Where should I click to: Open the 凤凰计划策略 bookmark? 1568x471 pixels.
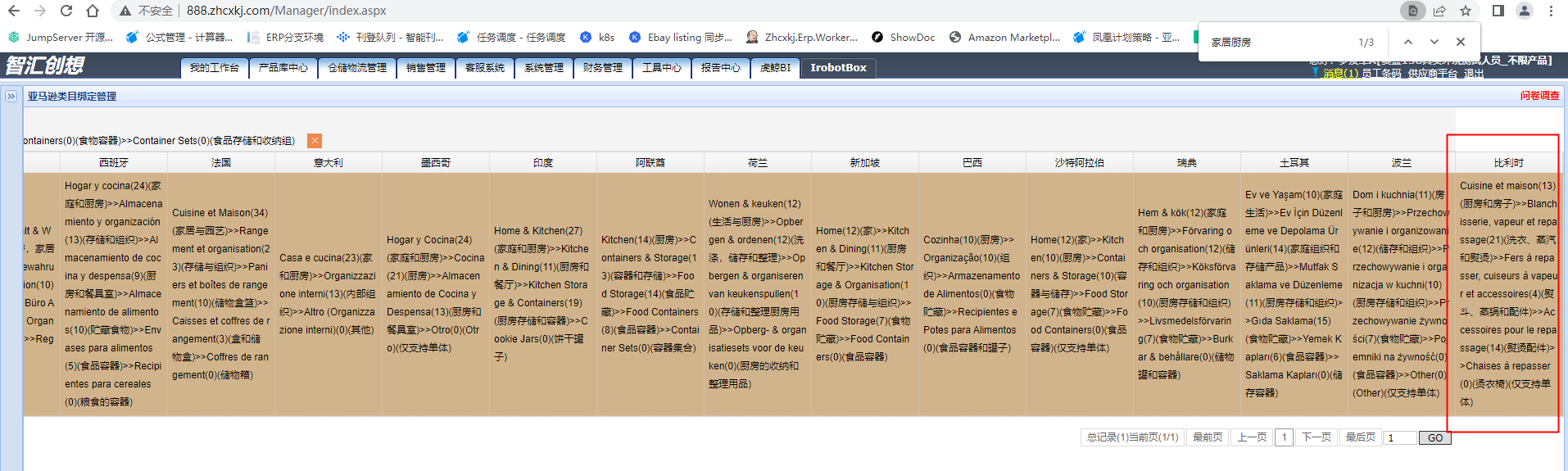click(x=1127, y=37)
